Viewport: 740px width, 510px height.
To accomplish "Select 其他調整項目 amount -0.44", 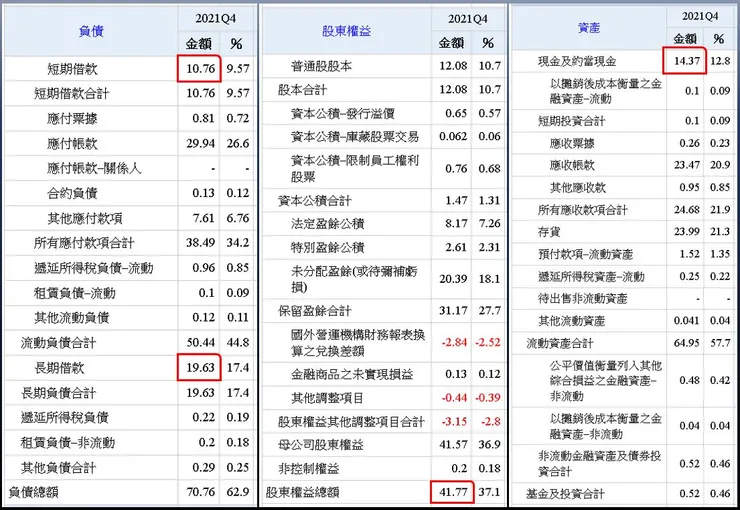I will [454, 398].
